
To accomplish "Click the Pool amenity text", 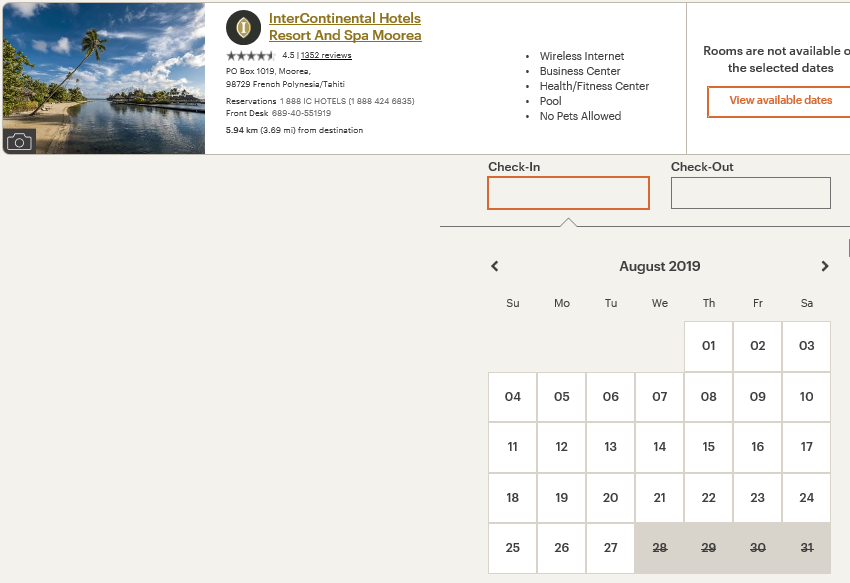I will [x=550, y=101].
